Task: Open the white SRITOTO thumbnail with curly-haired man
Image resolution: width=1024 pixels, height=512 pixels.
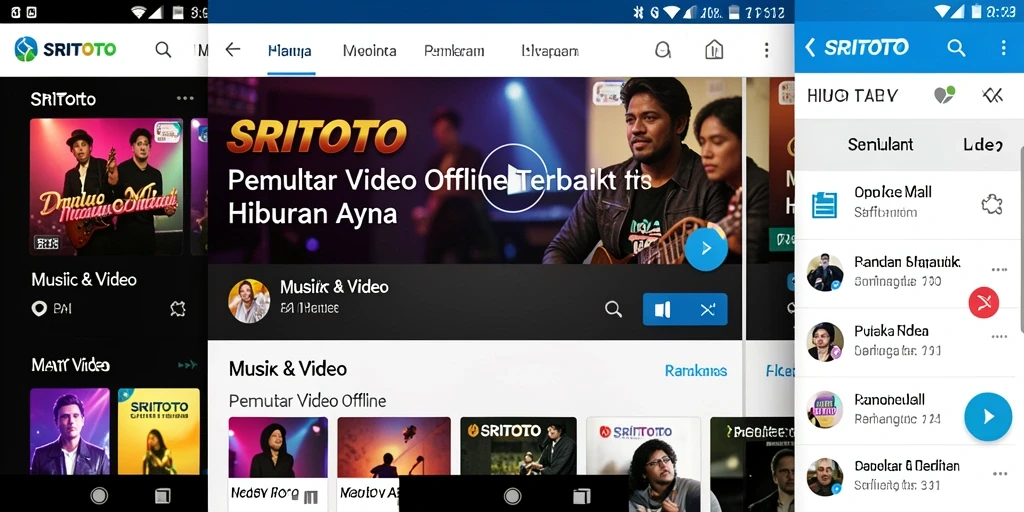Action: [643, 464]
